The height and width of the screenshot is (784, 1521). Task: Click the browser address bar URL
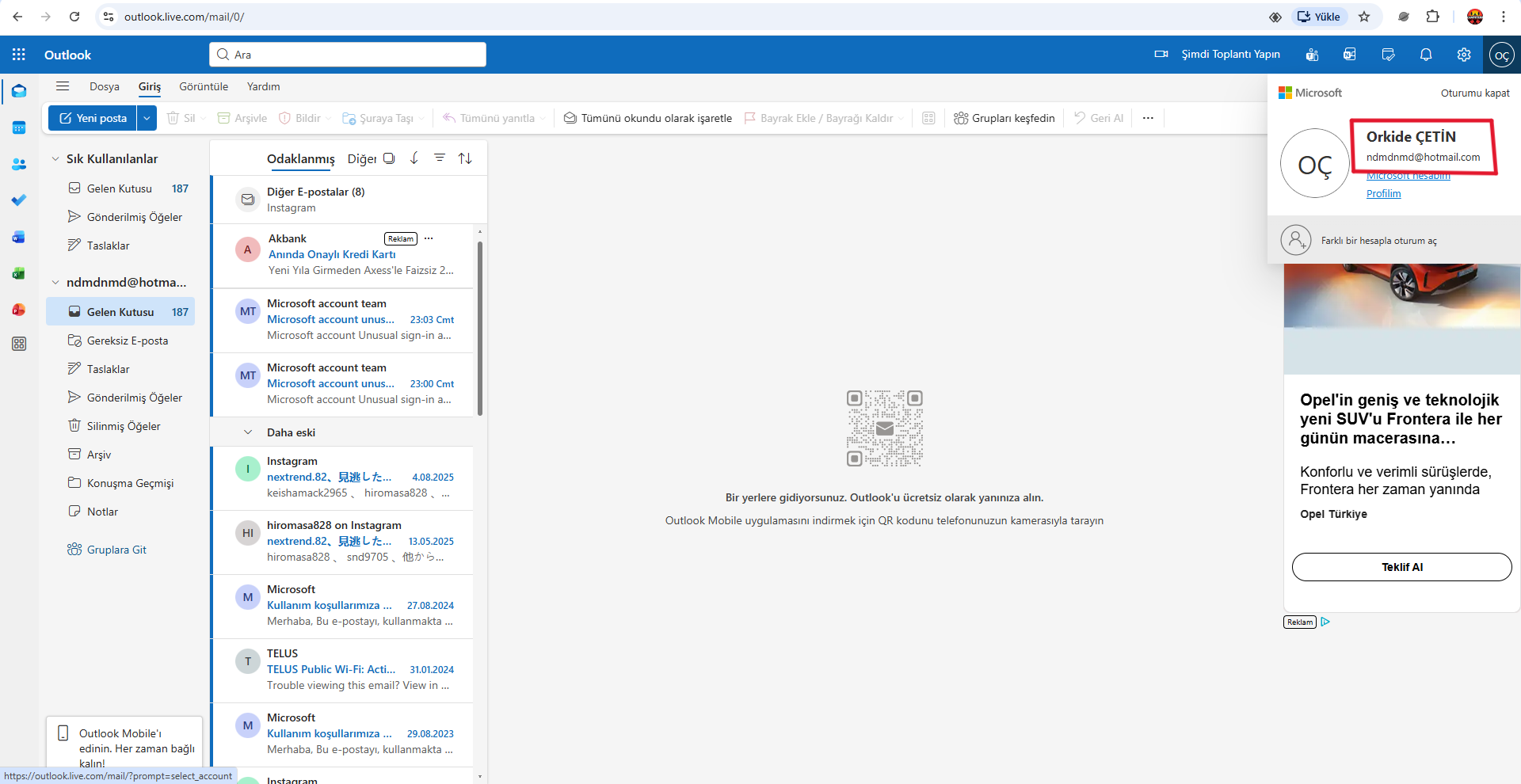(184, 17)
